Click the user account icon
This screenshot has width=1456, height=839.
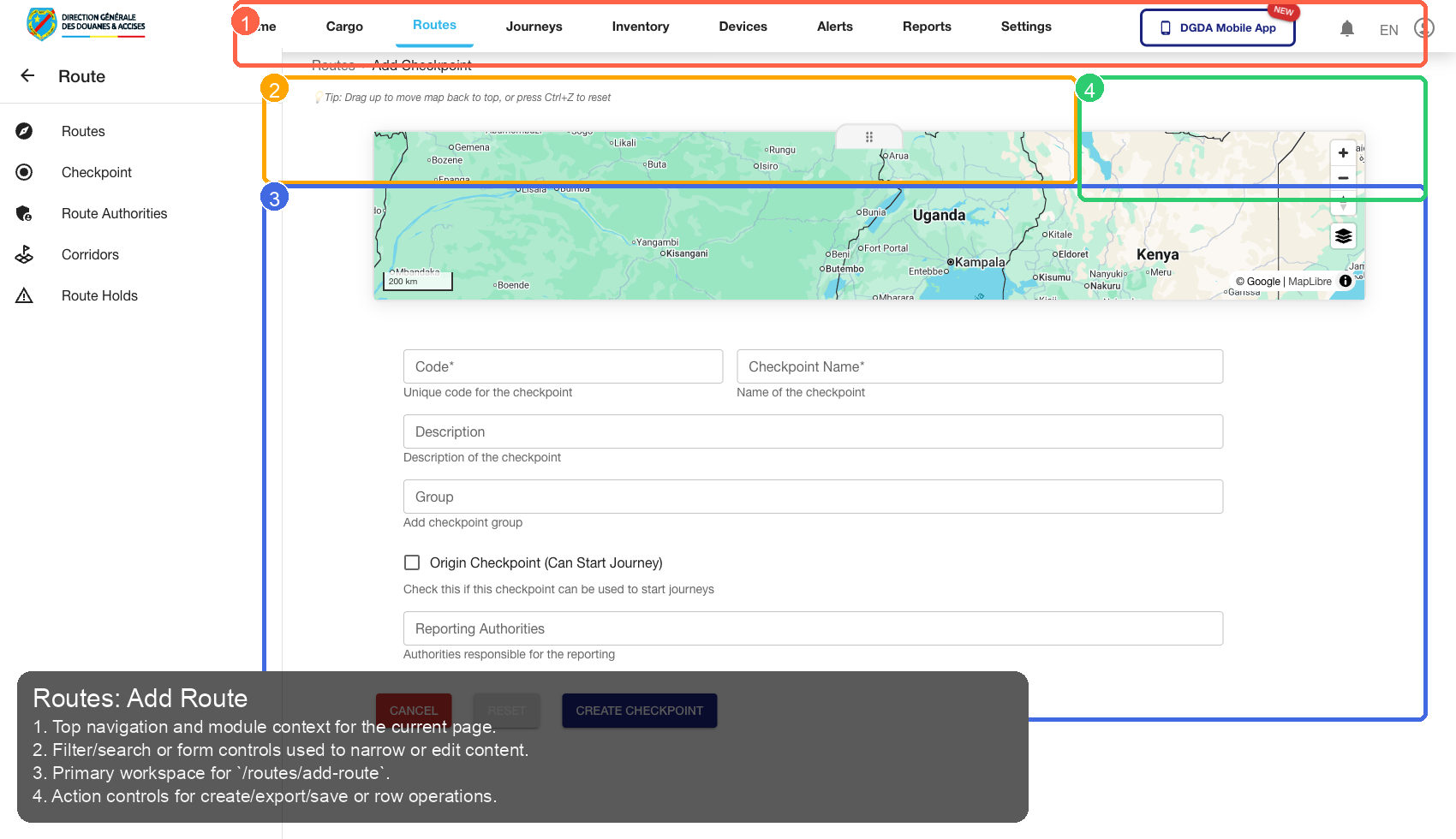coord(1423,27)
